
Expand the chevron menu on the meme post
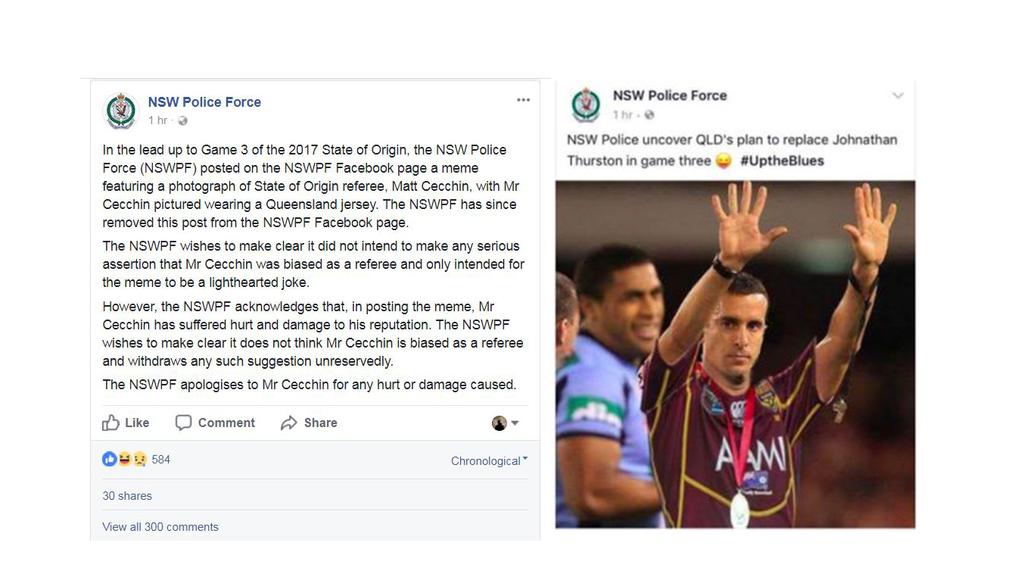(898, 95)
